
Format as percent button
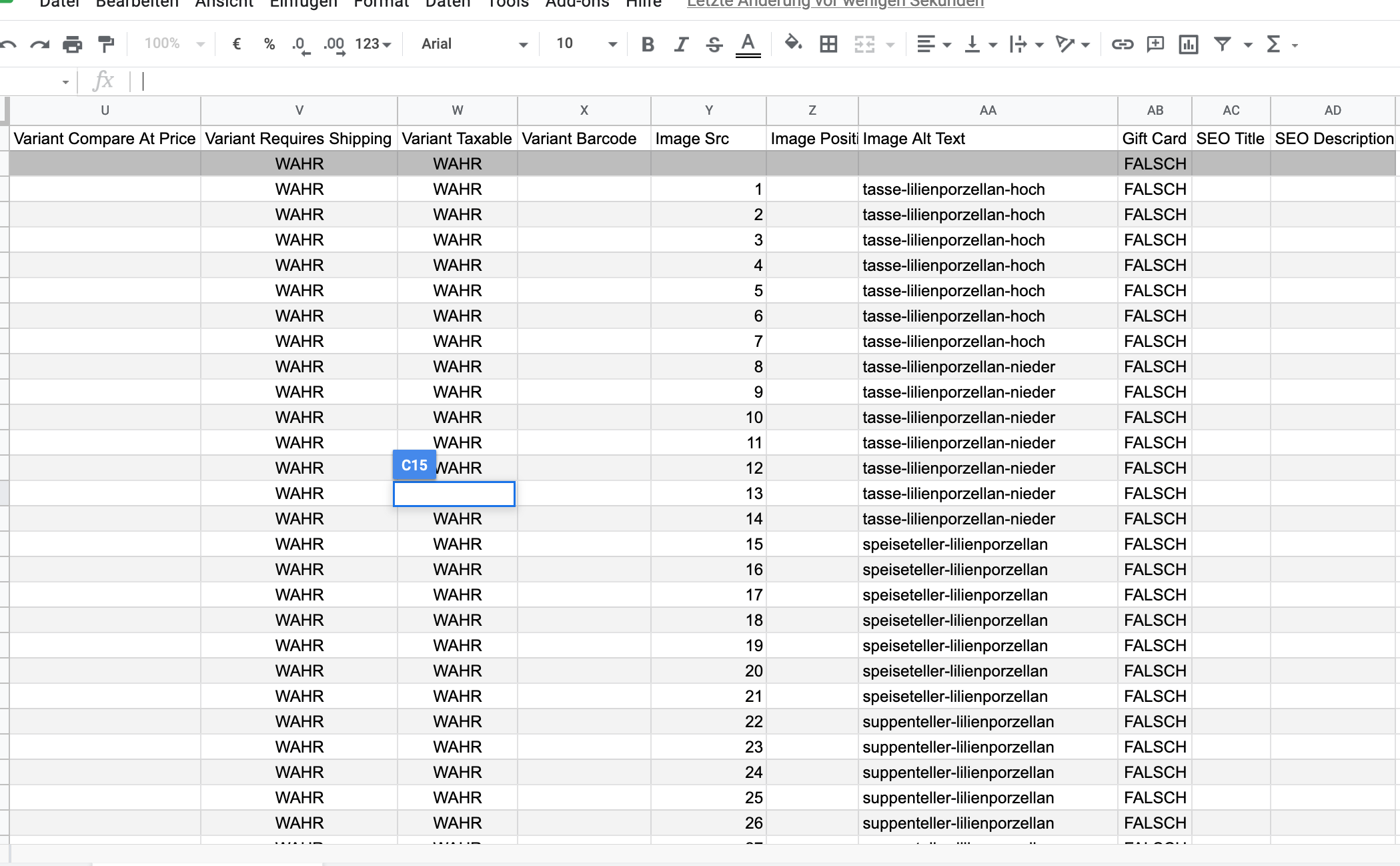tap(269, 44)
